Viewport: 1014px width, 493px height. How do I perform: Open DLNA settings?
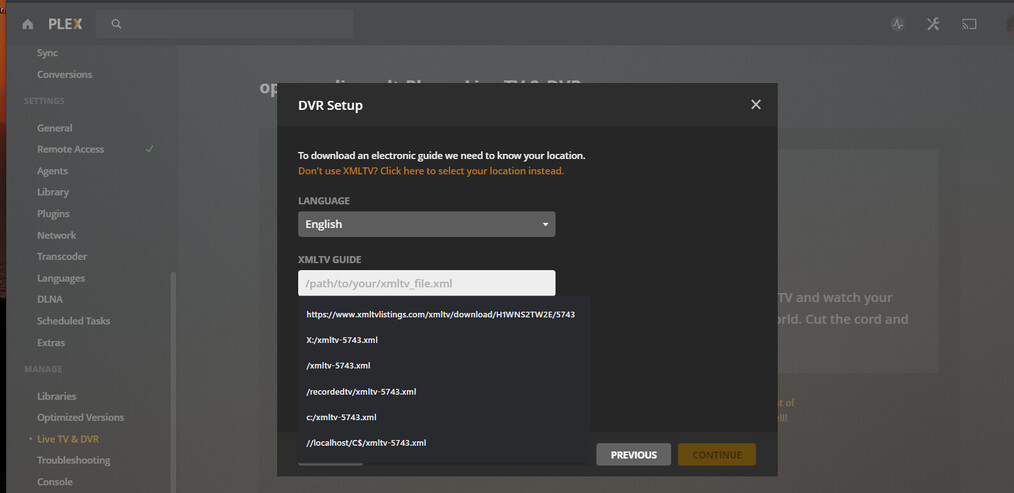(50, 300)
